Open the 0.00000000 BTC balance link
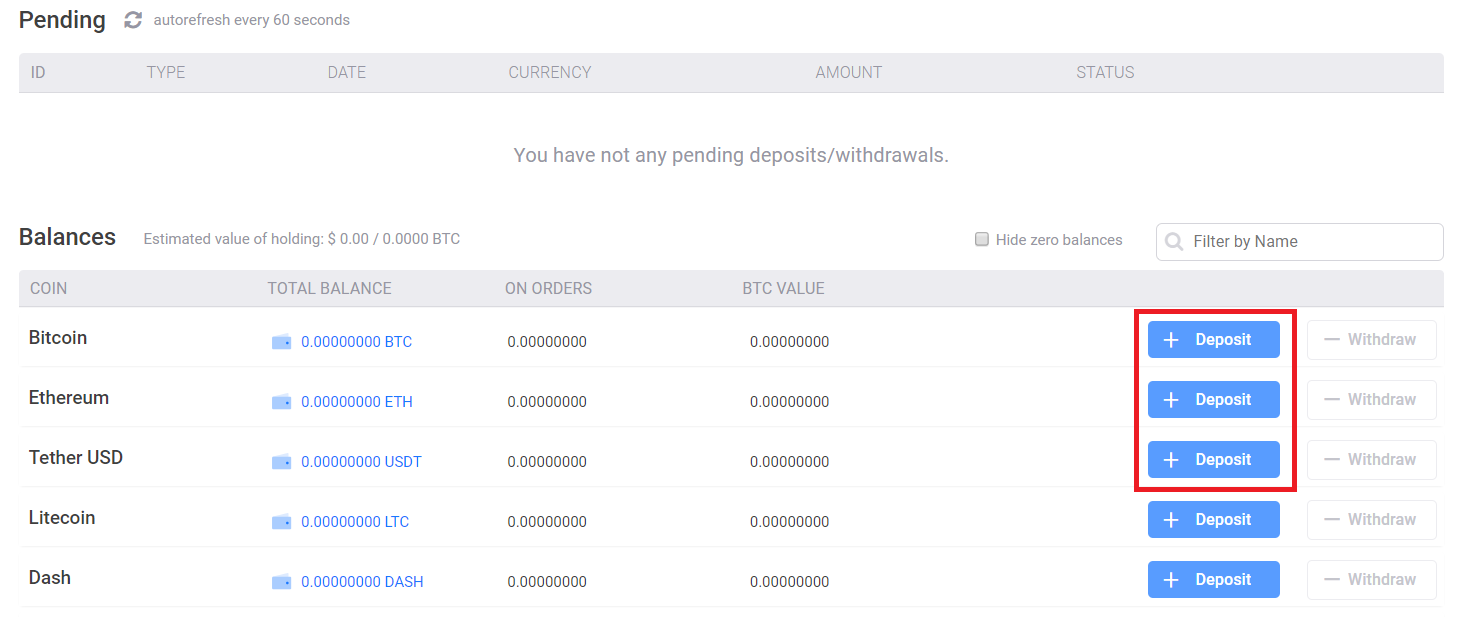This screenshot has height=617, width=1467. click(356, 342)
